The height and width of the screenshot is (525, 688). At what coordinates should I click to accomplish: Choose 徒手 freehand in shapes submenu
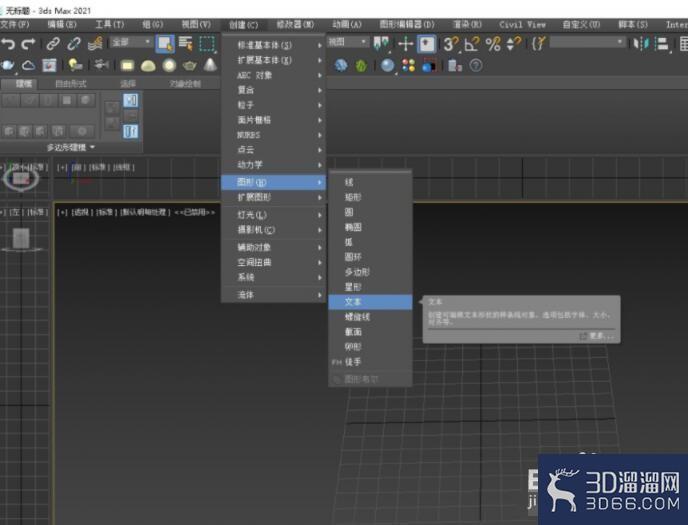370,362
